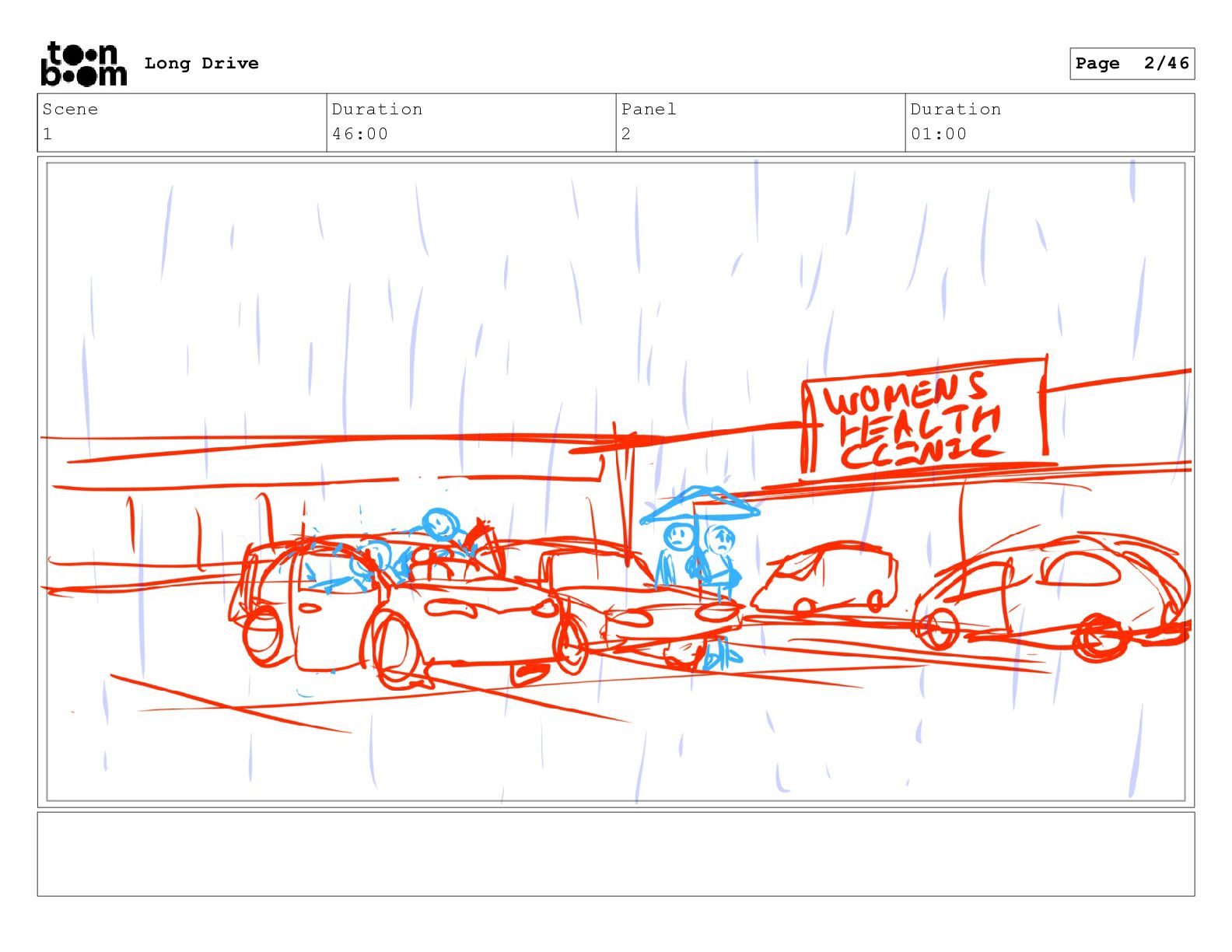Viewport: 1232px width, 952px height.
Task: Click the 'Panel' header label
Action: pos(649,109)
